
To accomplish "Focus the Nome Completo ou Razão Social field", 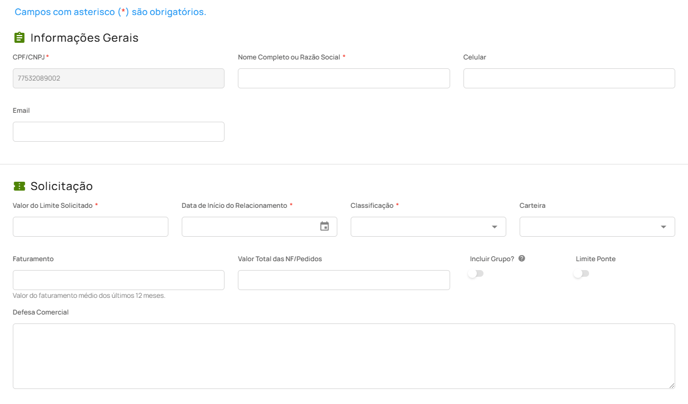I will click(343, 78).
